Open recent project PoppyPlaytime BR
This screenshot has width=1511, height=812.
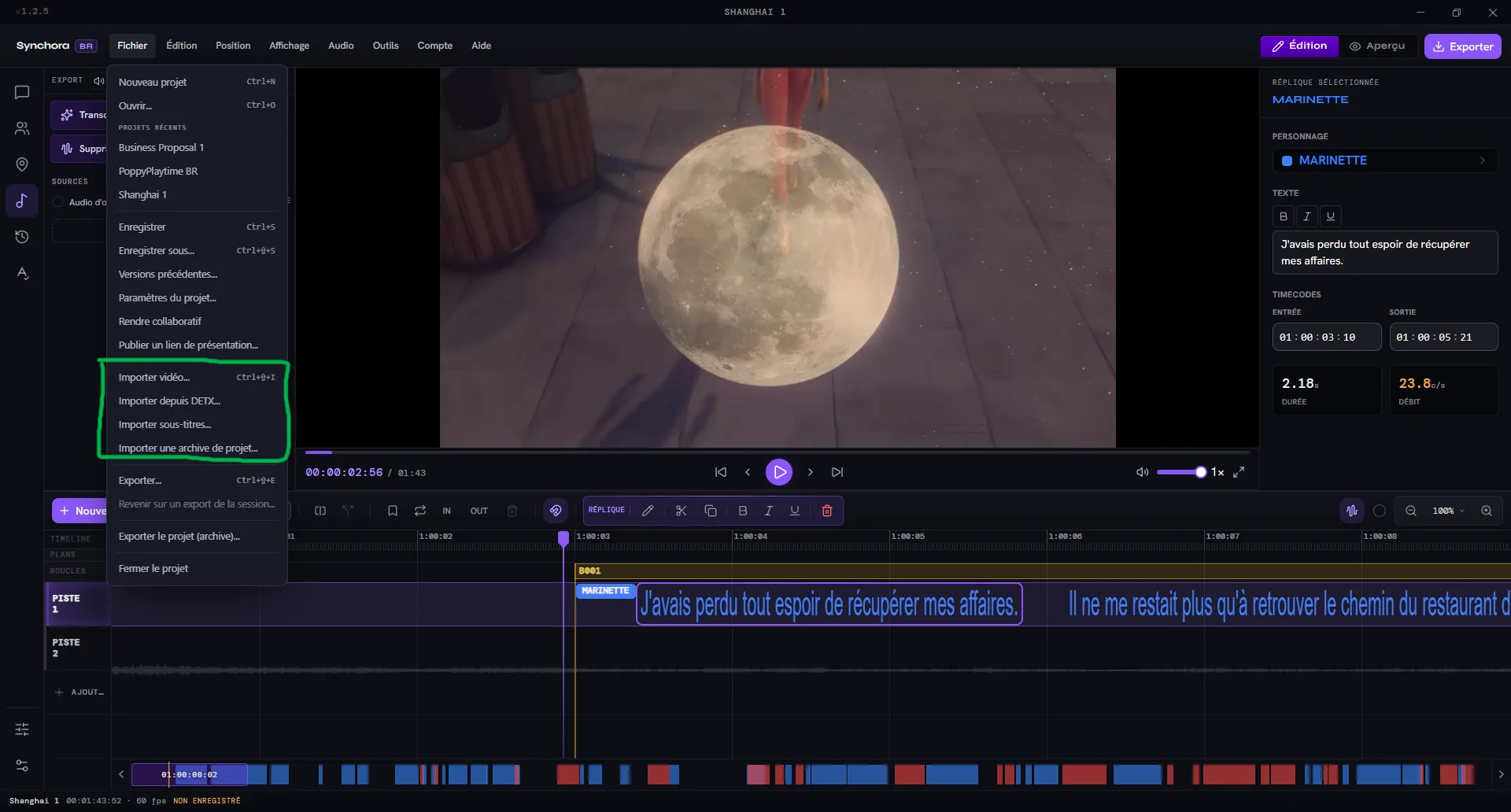[x=197, y=172]
